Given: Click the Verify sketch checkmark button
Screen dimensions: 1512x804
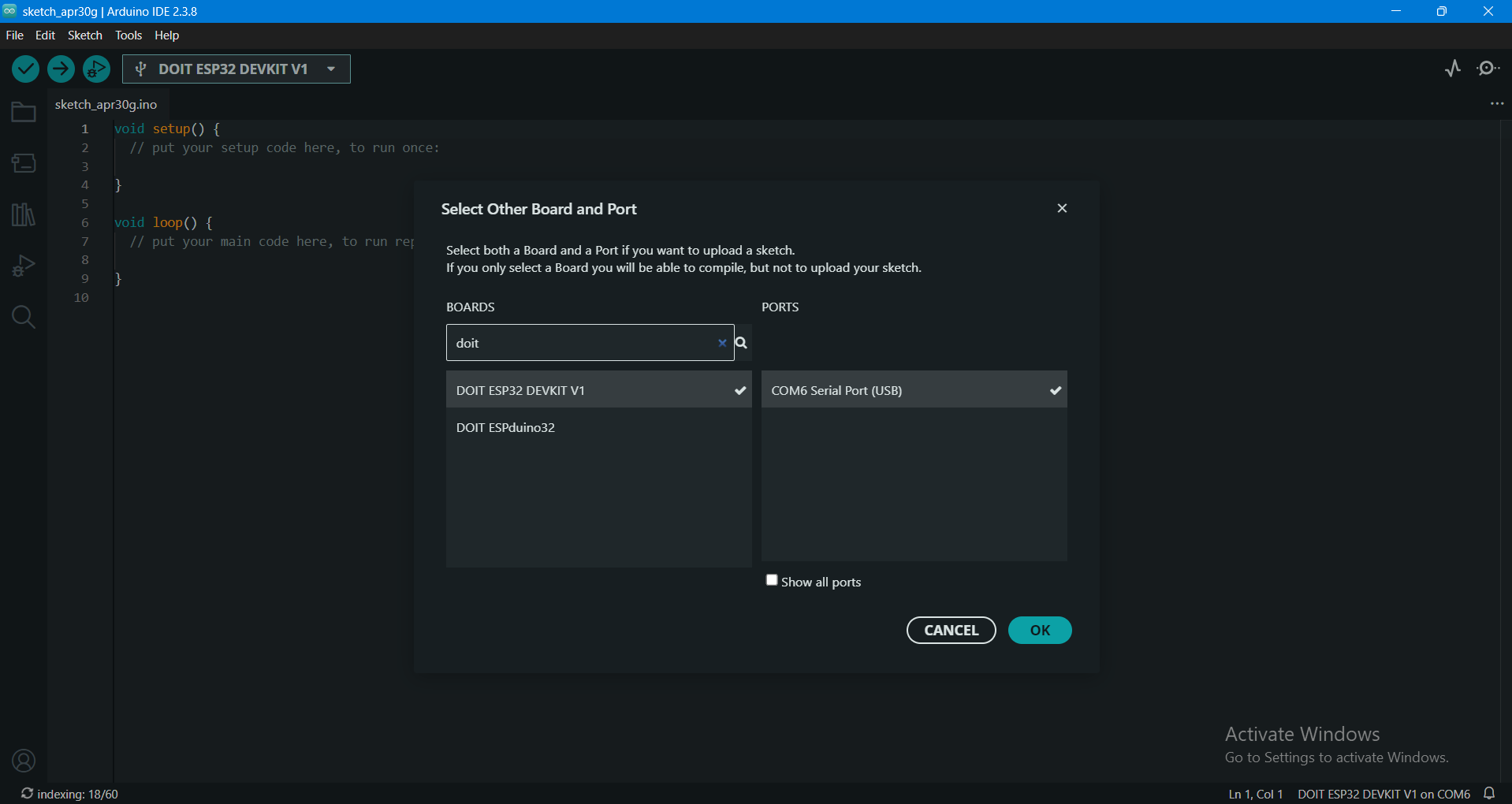Looking at the screenshot, I should click(x=25, y=69).
